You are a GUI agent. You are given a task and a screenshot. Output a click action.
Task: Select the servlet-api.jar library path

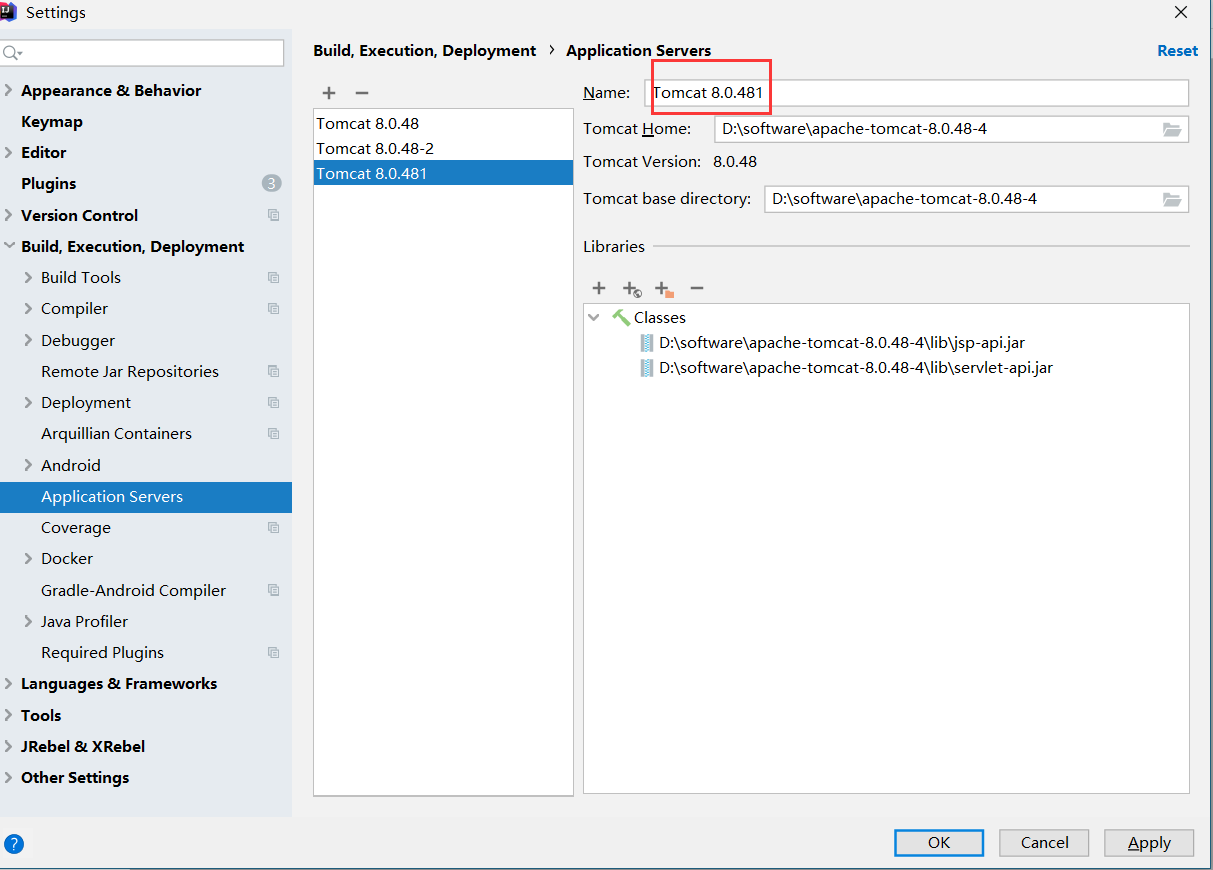tap(856, 368)
